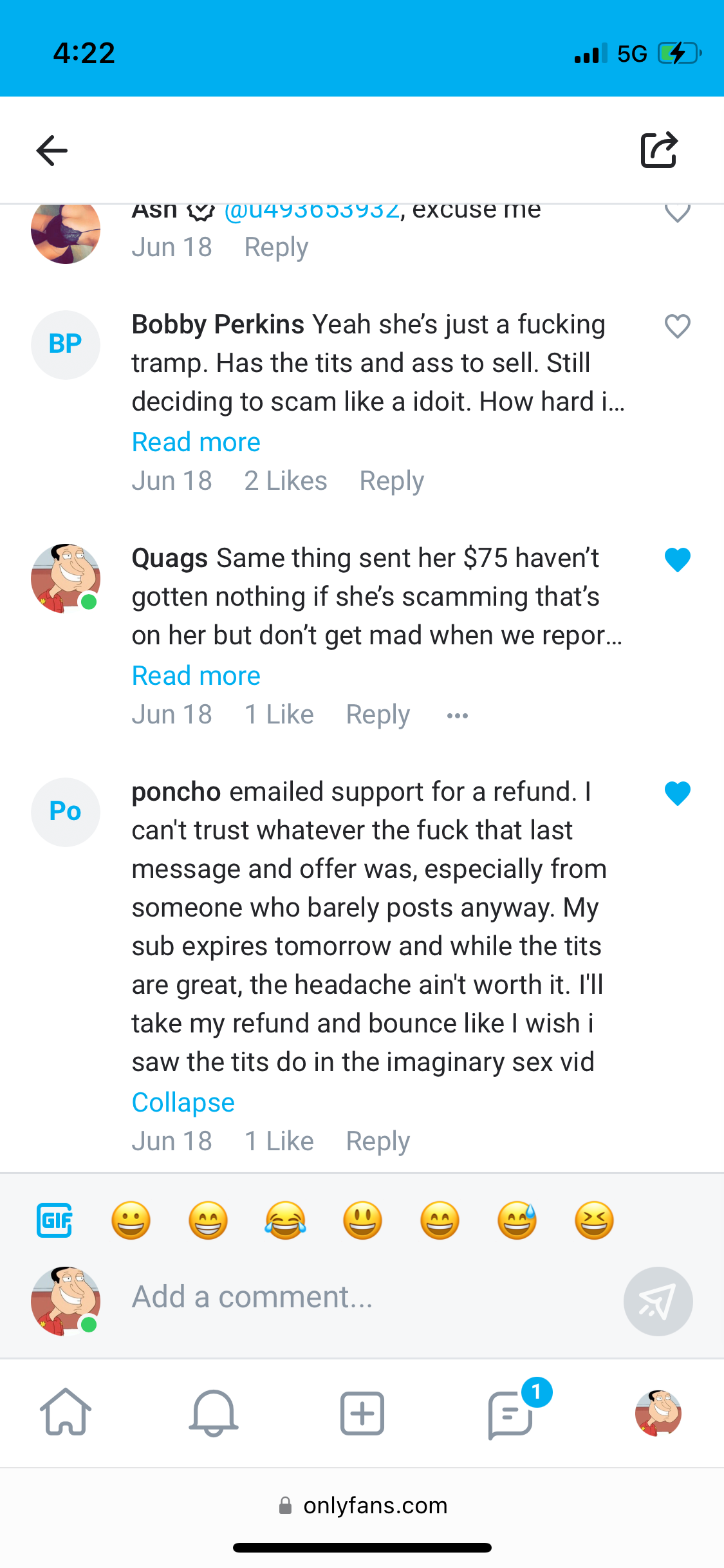This screenshot has height=1568, width=724.
Task: Open the three-dot menu on Quags' comment
Action: [x=458, y=715]
